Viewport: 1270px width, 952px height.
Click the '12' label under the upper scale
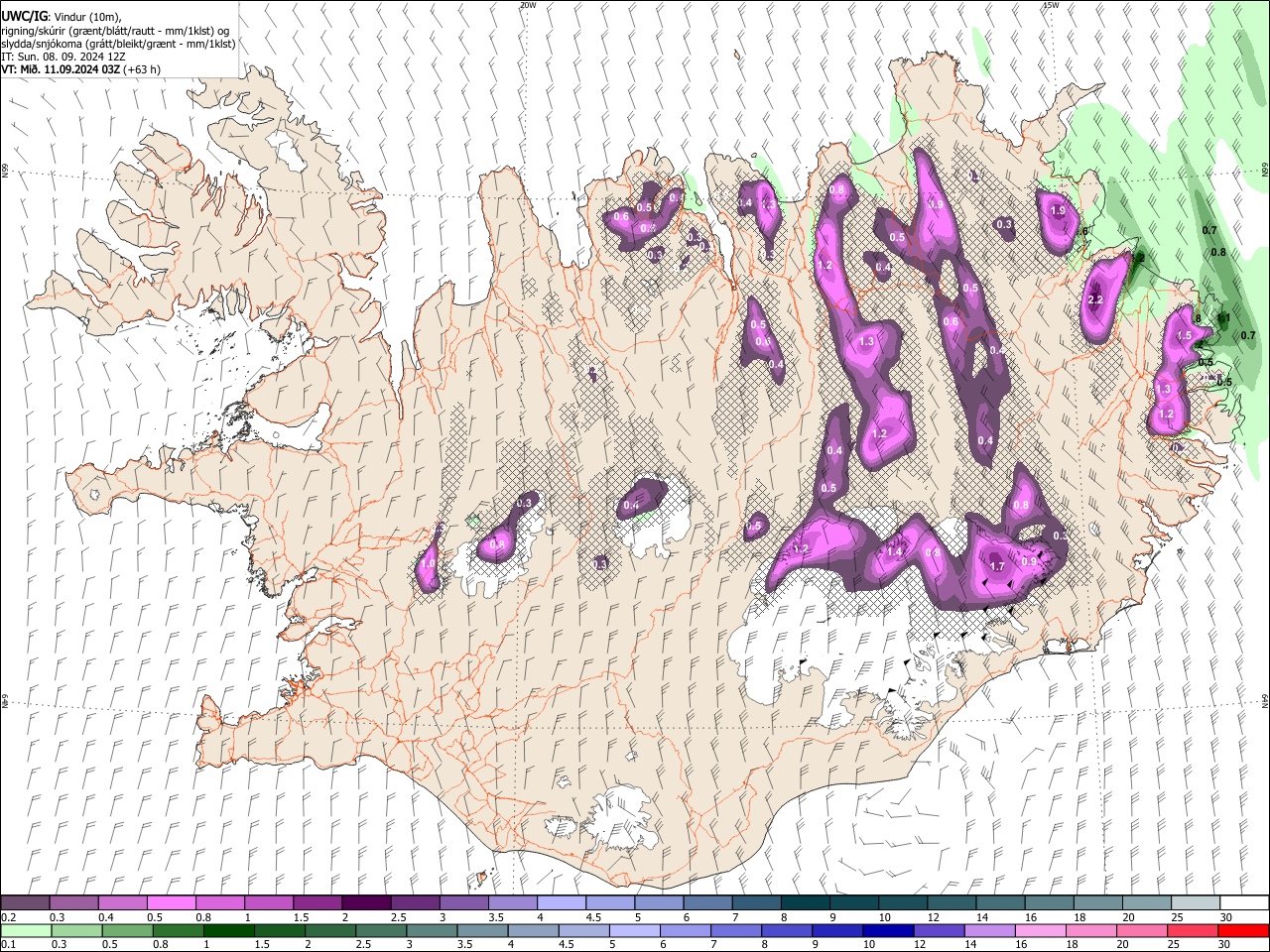(x=934, y=917)
